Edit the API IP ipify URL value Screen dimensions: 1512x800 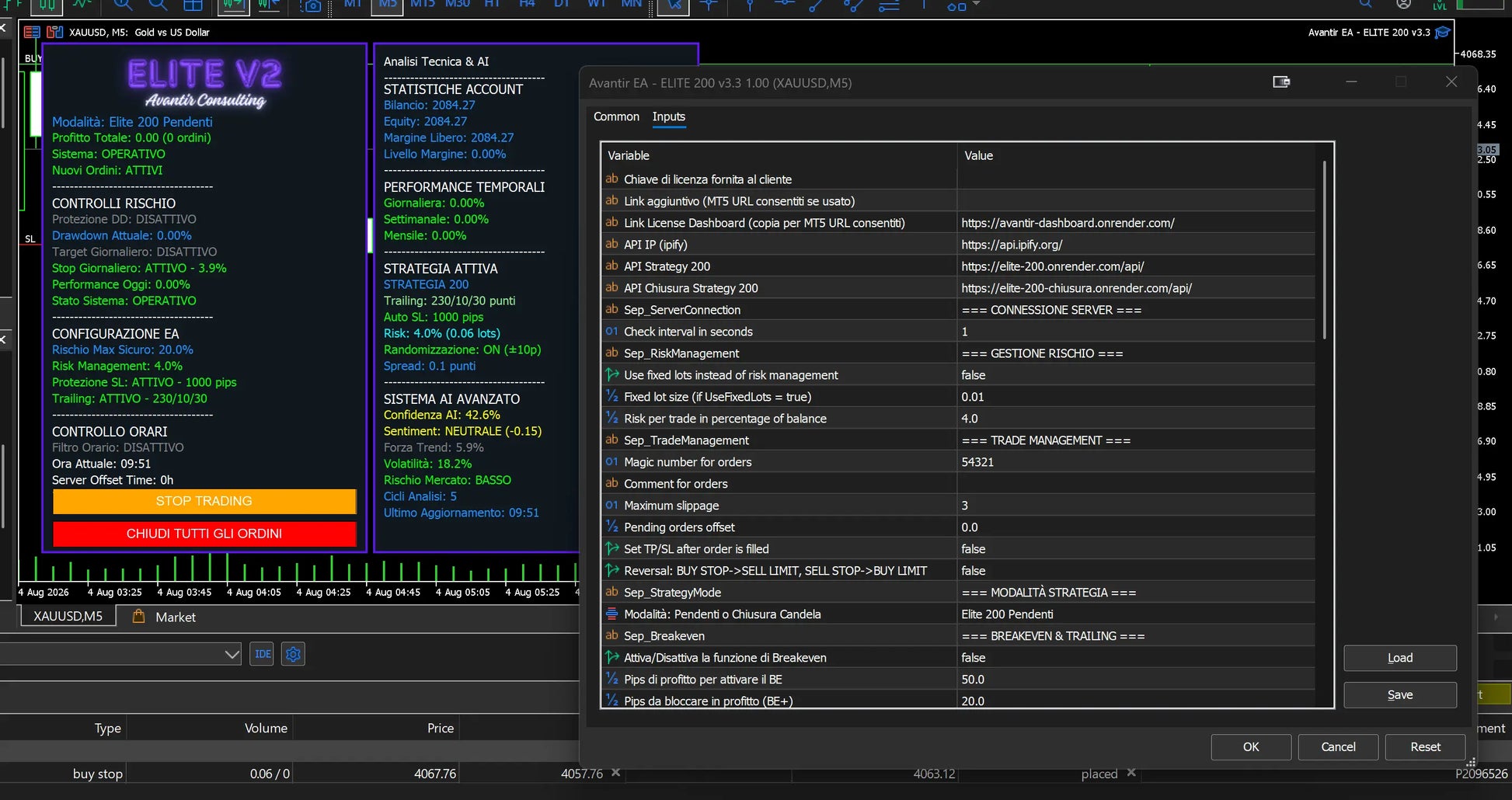coord(1136,245)
